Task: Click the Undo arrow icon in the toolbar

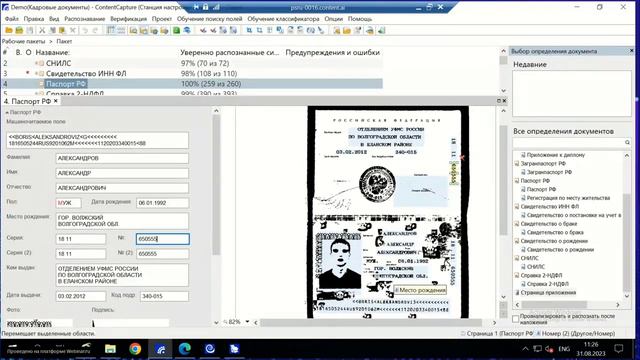Action: tap(85, 30)
